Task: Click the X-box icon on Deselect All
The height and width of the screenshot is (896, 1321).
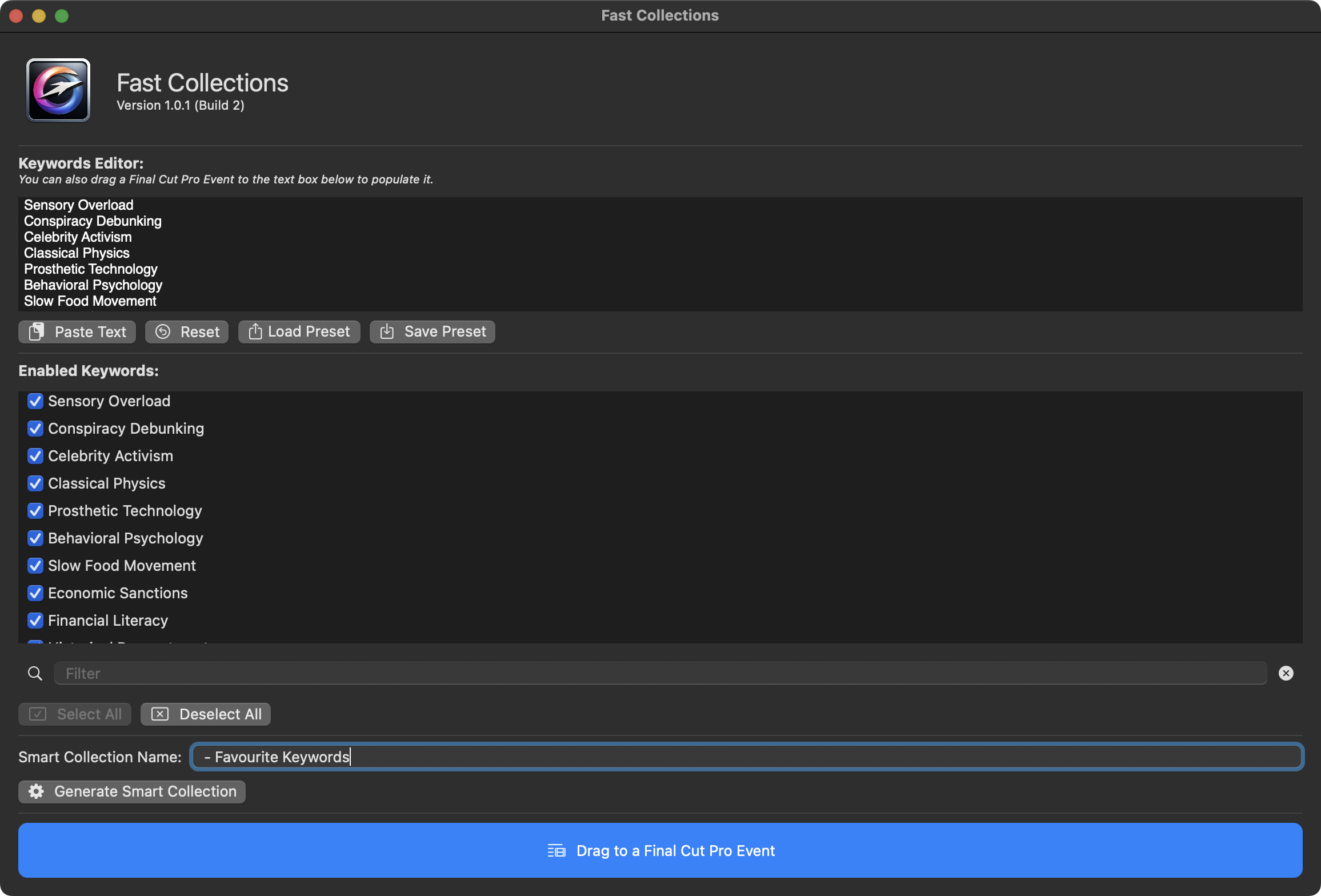Action: pos(160,714)
